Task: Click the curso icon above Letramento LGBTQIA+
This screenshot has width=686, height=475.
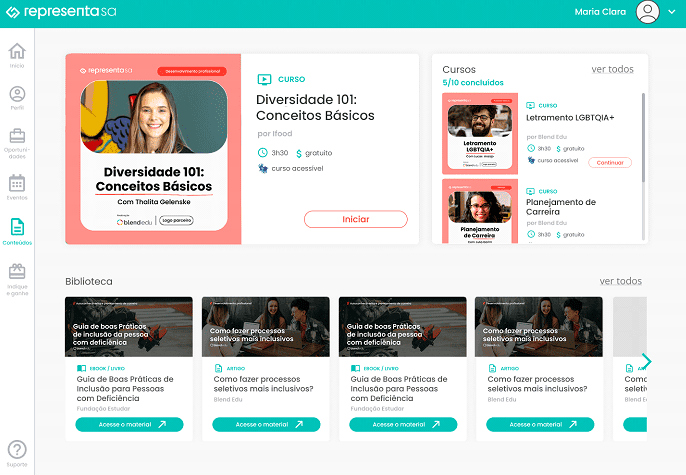Action: (530, 105)
